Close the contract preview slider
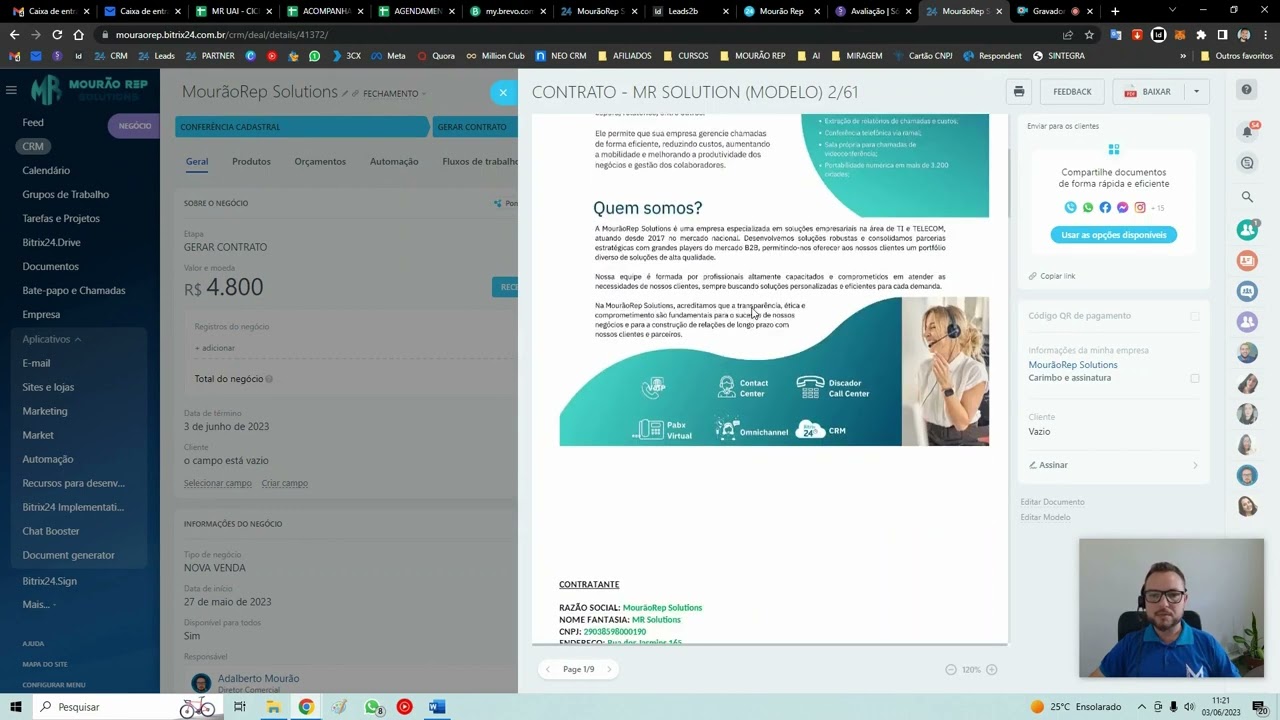This screenshot has height=720, width=1280. [x=503, y=92]
